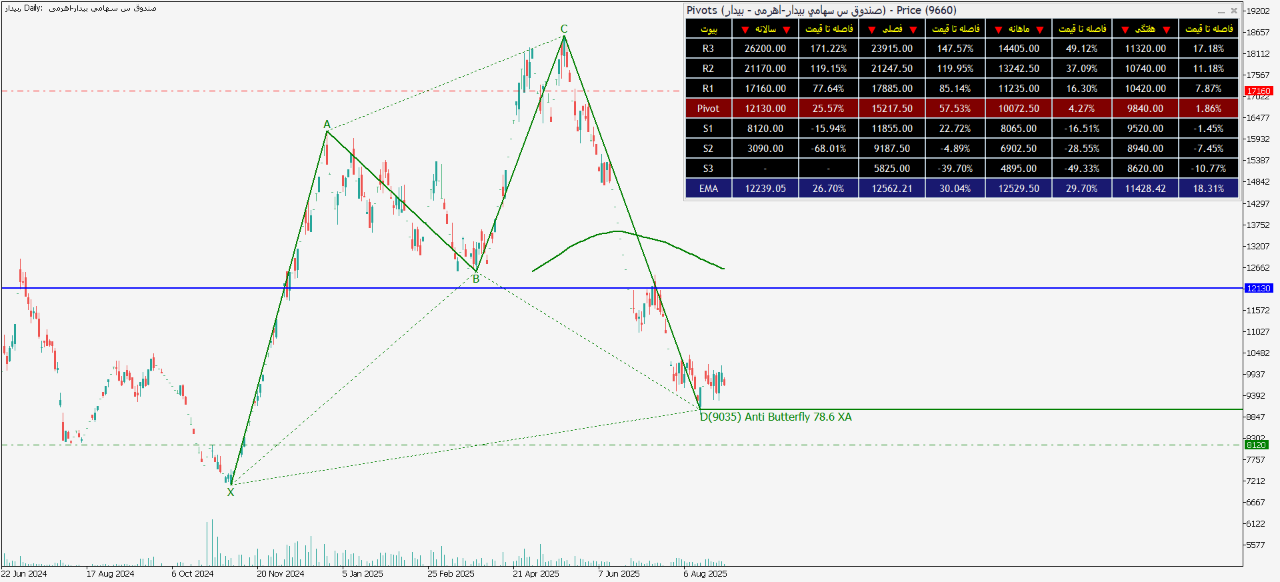Click the پیوت column header
Image resolution: width=1280 pixels, height=582 pixels.
pos(708,29)
